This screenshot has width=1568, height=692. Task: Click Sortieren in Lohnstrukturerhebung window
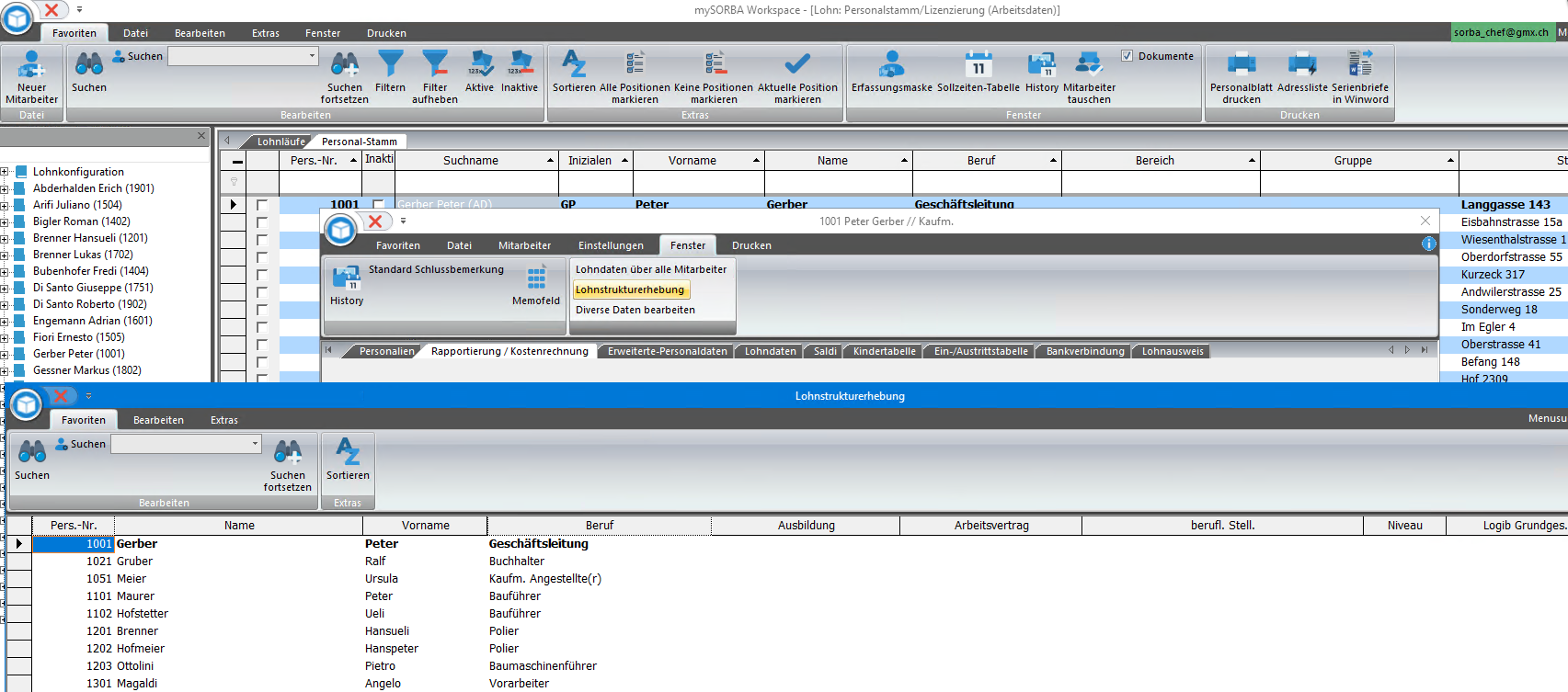(348, 459)
